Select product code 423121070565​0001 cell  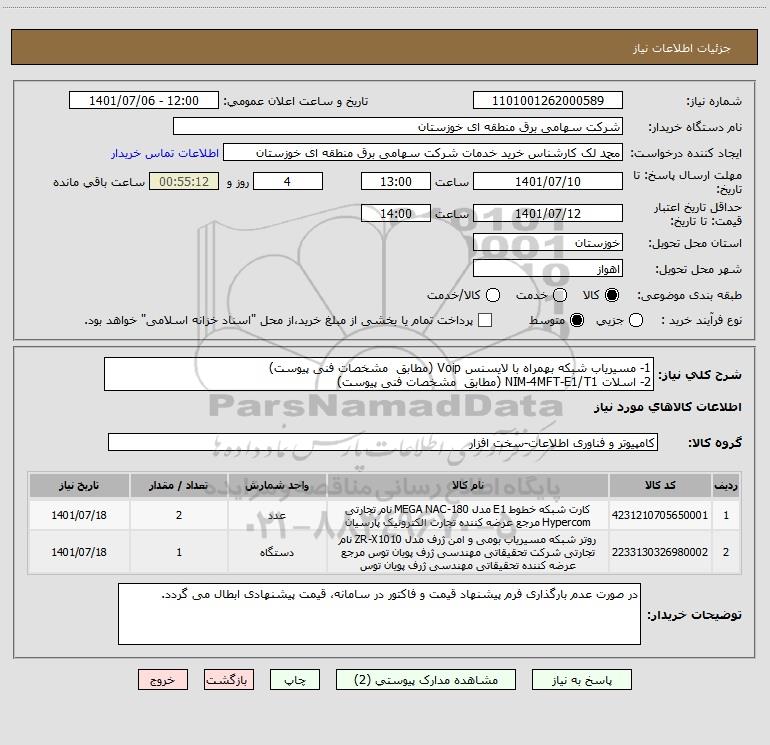pyautogui.click(x=660, y=515)
